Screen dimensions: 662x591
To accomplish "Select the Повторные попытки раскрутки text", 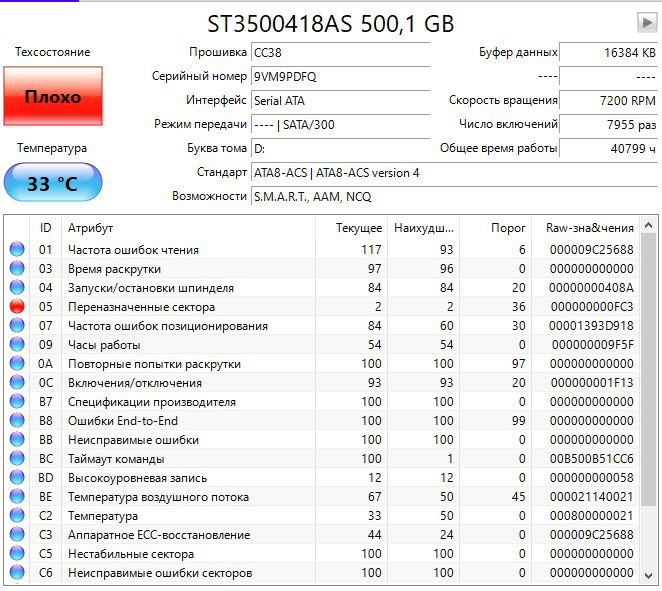I will [155, 364].
